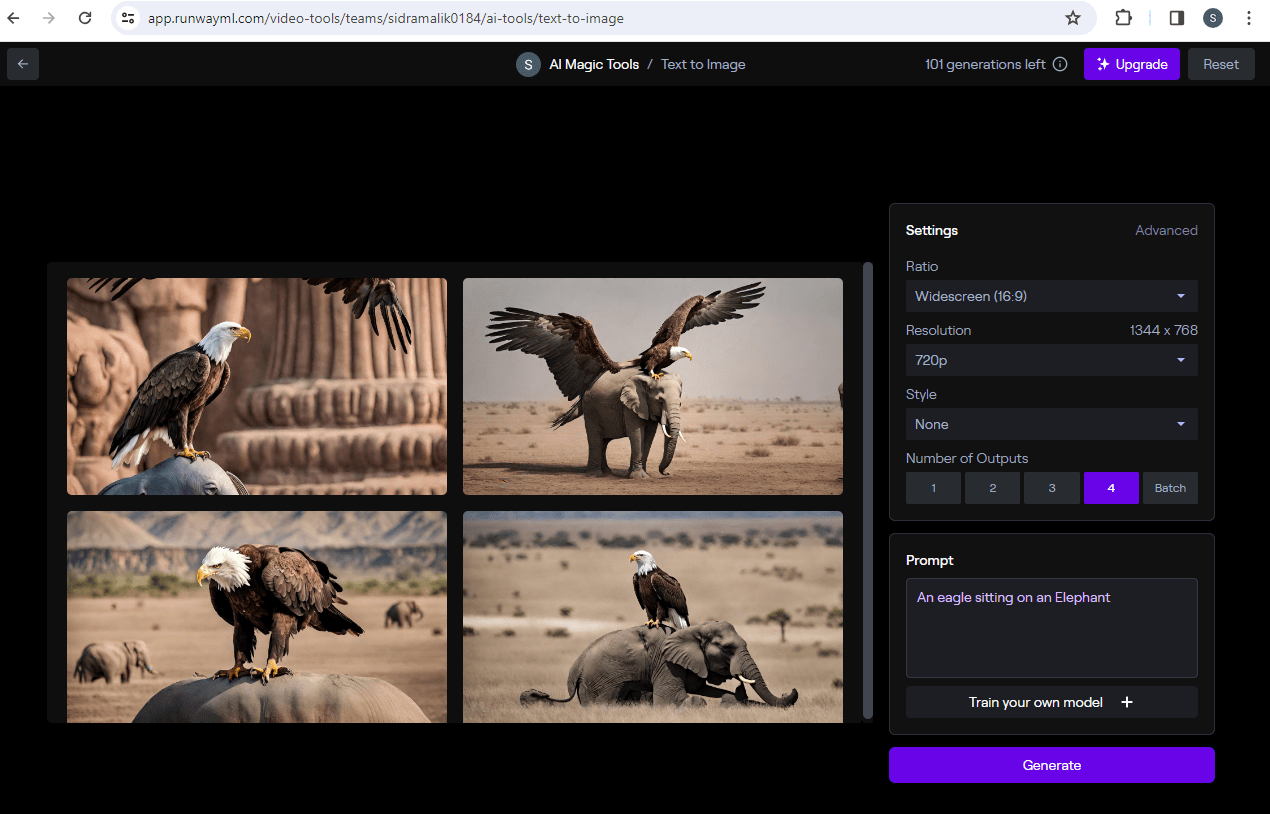The width and height of the screenshot is (1270, 814).
Task: Click the plus icon beside Train your own model
Action: click(1127, 702)
